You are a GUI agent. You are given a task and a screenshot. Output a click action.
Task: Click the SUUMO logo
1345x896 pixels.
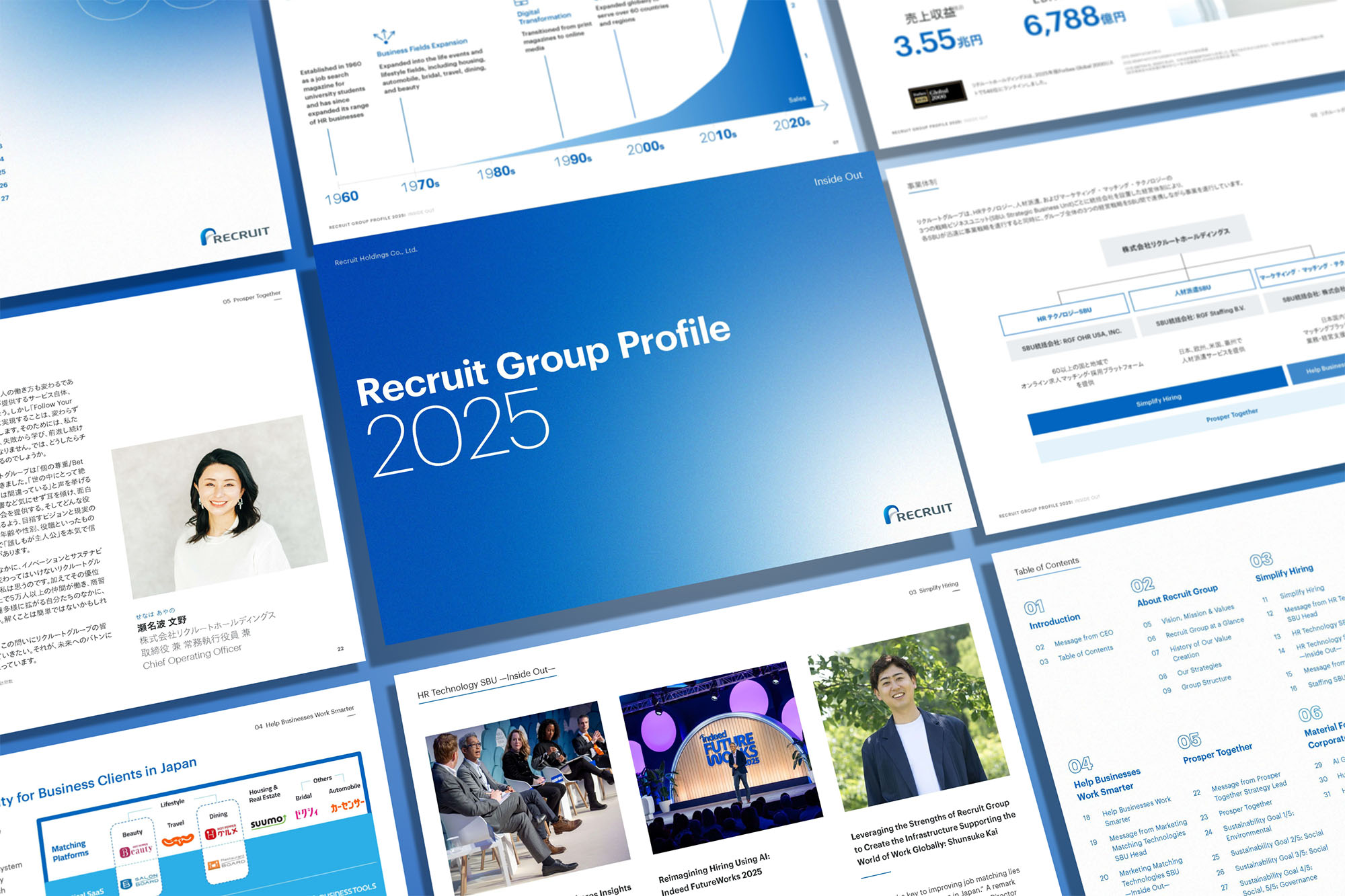pyautogui.click(x=268, y=822)
